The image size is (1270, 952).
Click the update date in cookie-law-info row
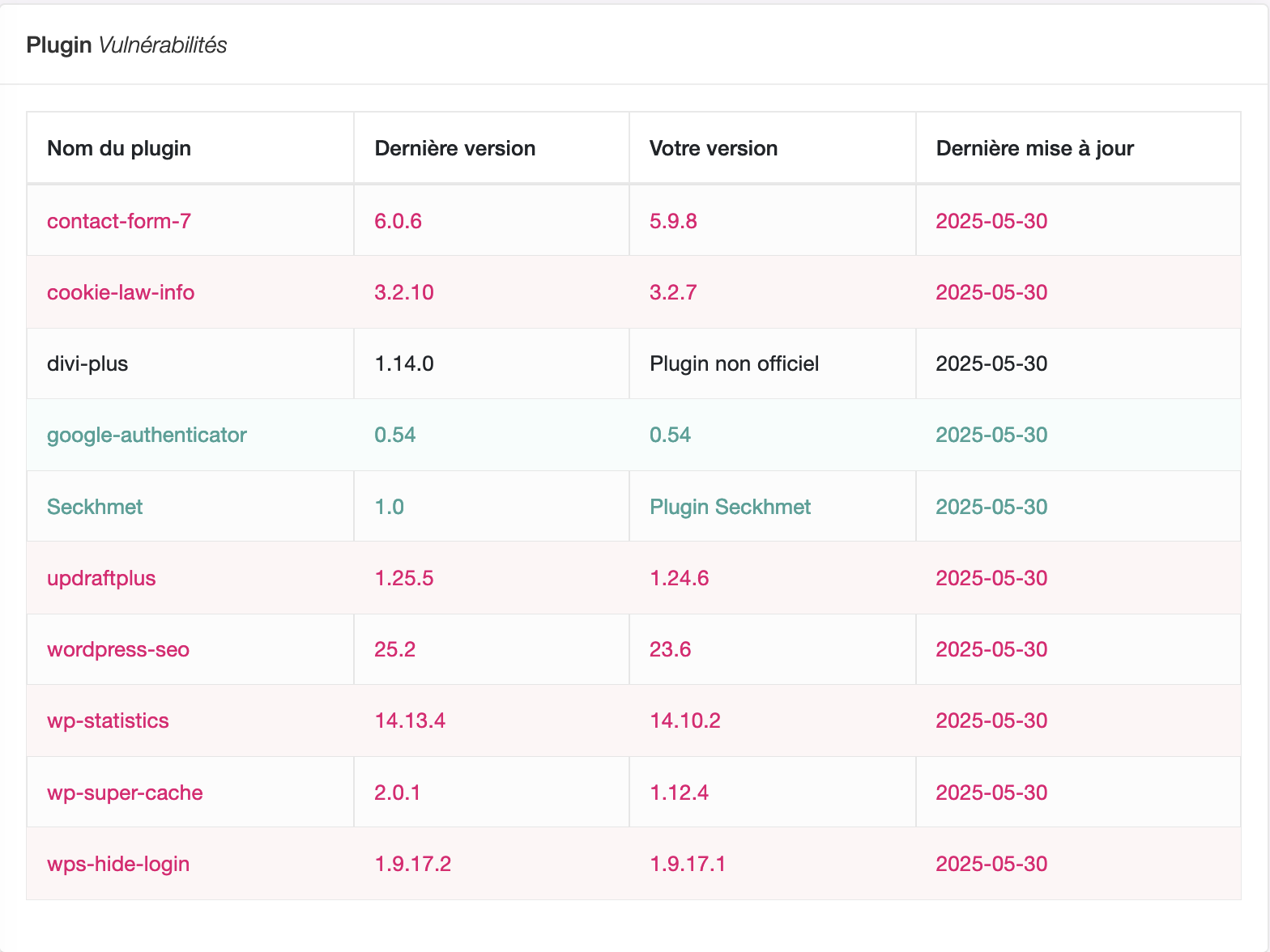pyautogui.click(x=991, y=292)
